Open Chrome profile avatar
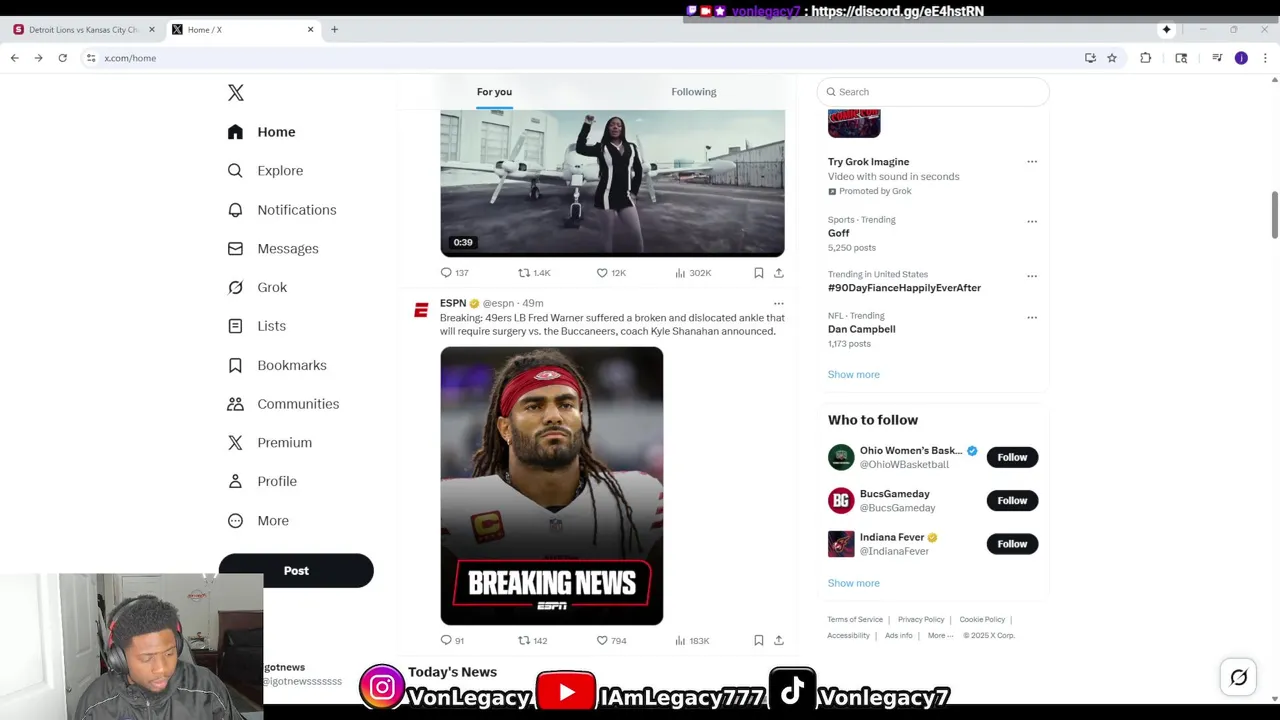The height and width of the screenshot is (720, 1280). click(1241, 58)
